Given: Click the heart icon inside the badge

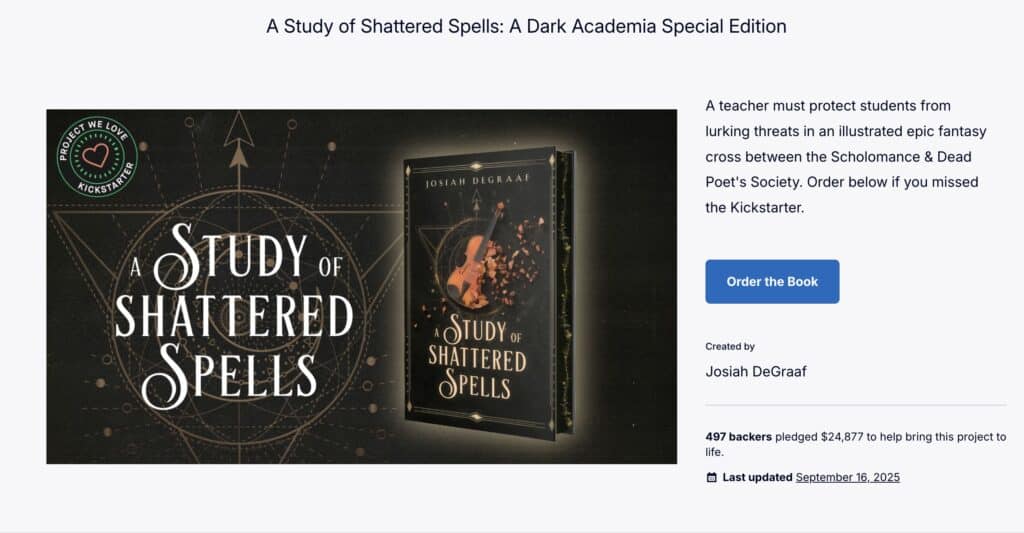Looking at the screenshot, I should pyautogui.click(x=97, y=156).
